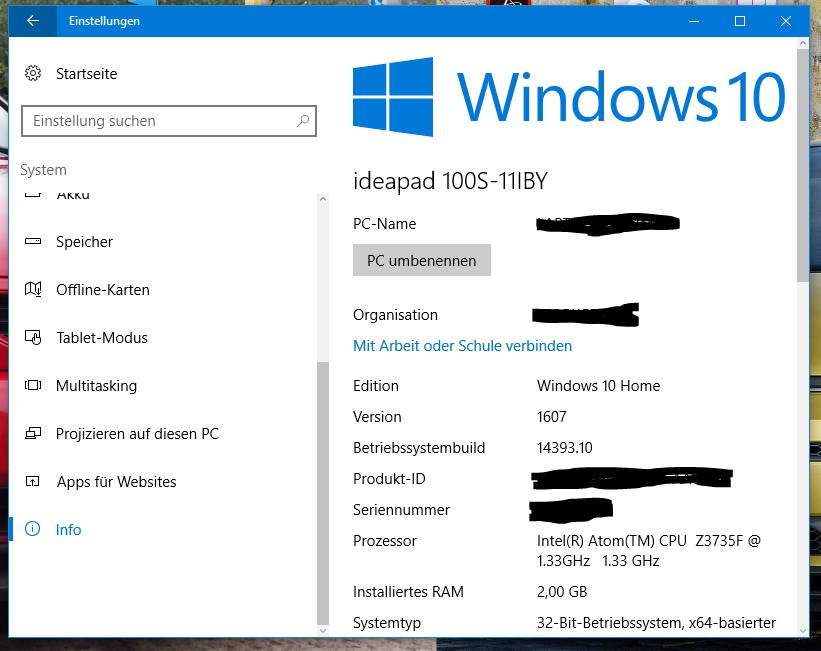The height and width of the screenshot is (651, 821).
Task: Click the Info circle icon
Action: [x=32, y=529]
